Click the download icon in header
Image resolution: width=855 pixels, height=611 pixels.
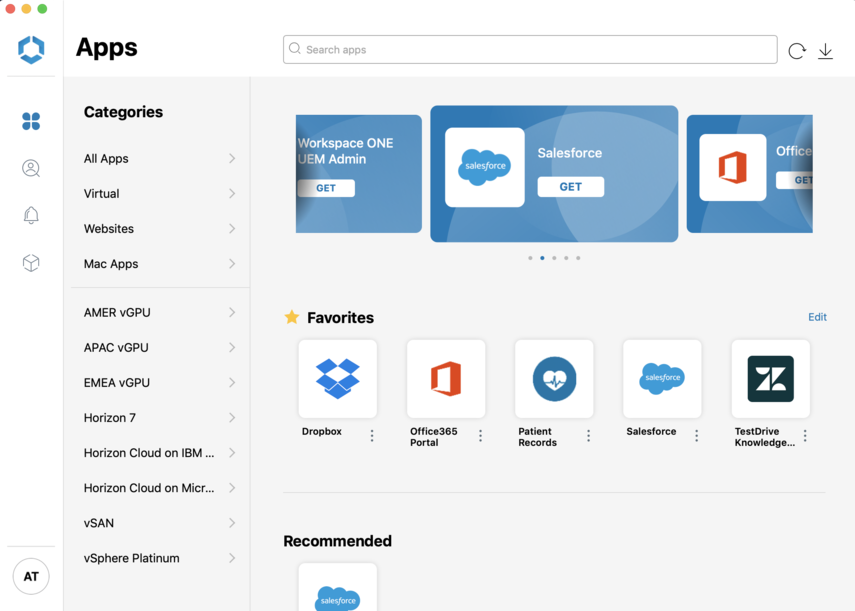tap(826, 51)
